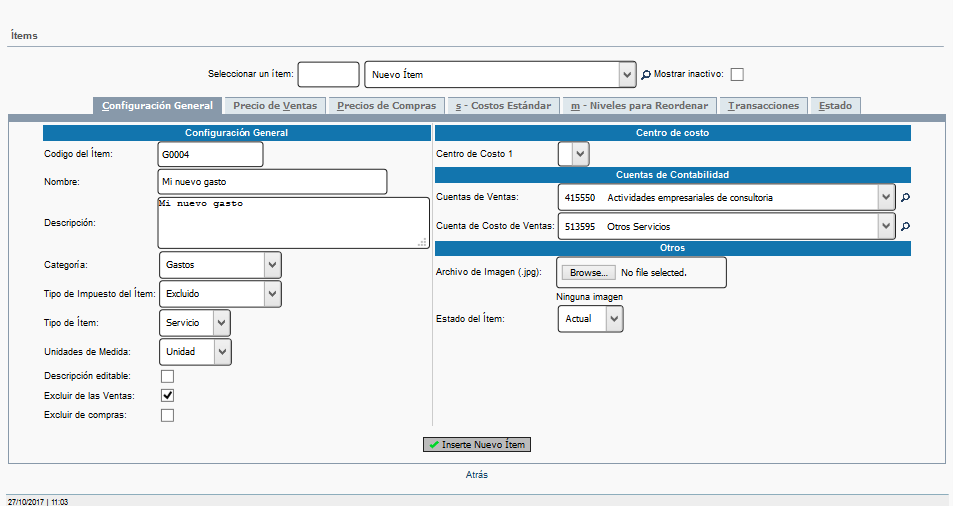Expand the Tipo de Impuesto del Ítem dropdown
Viewport: 953px width, 506px height.
click(x=220, y=294)
